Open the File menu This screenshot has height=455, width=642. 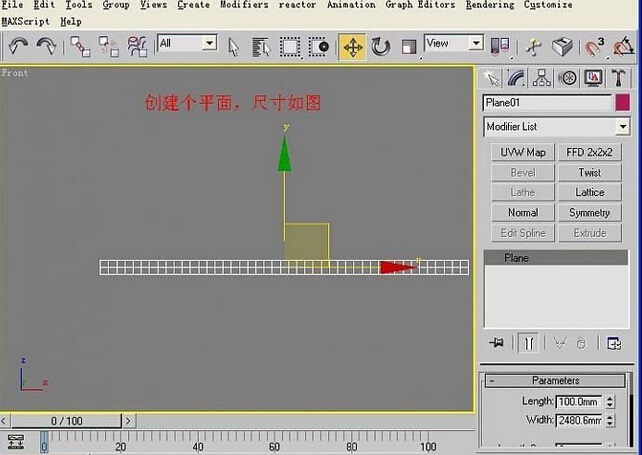(12, 5)
